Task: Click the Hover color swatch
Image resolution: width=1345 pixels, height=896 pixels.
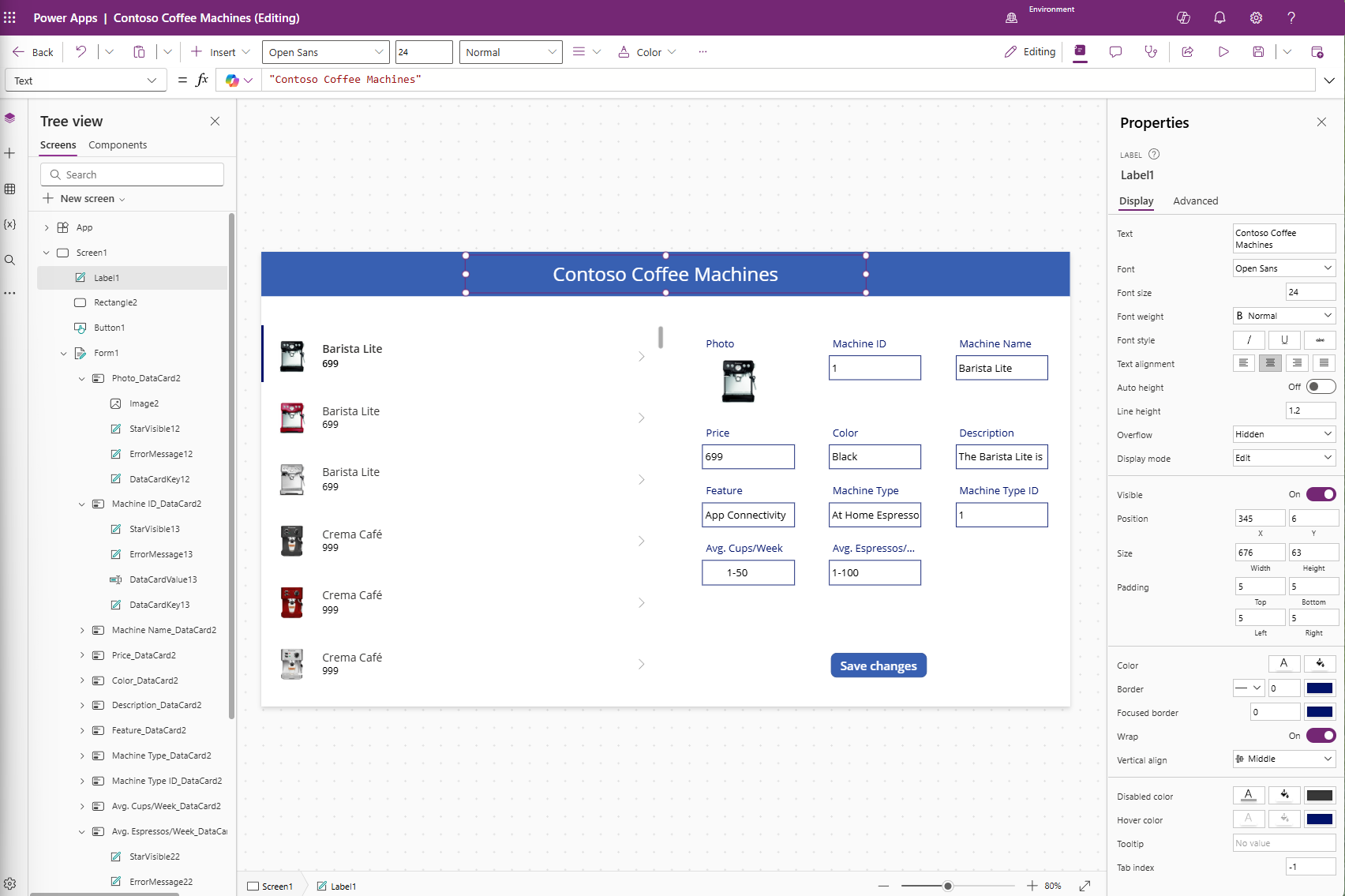Action: pyautogui.click(x=1320, y=819)
